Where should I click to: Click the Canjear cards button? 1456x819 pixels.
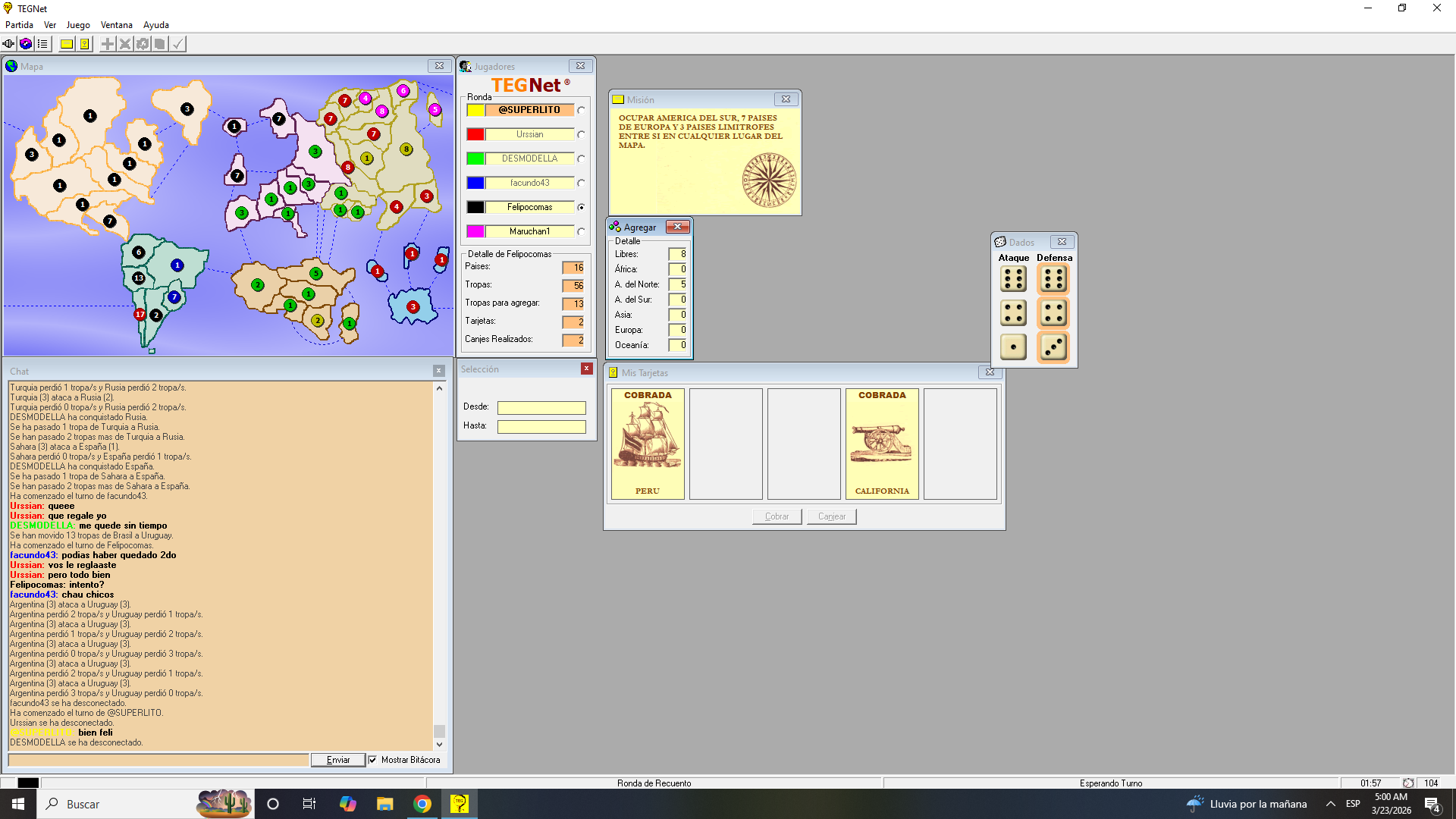(x=831, y=516)
